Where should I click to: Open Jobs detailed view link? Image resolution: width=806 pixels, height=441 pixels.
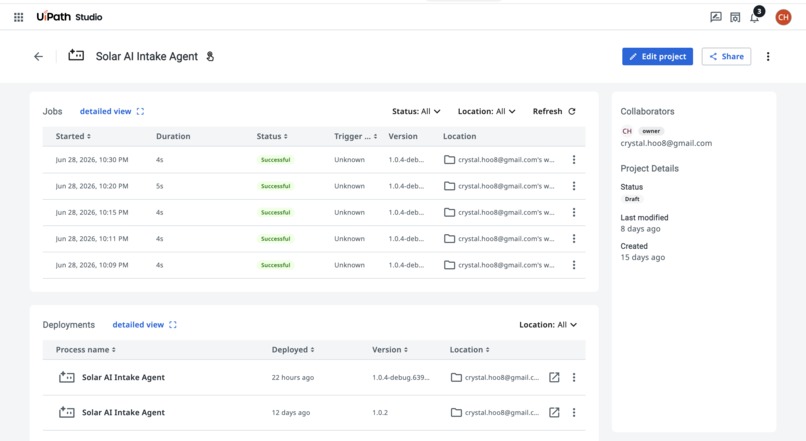[112, 112]
